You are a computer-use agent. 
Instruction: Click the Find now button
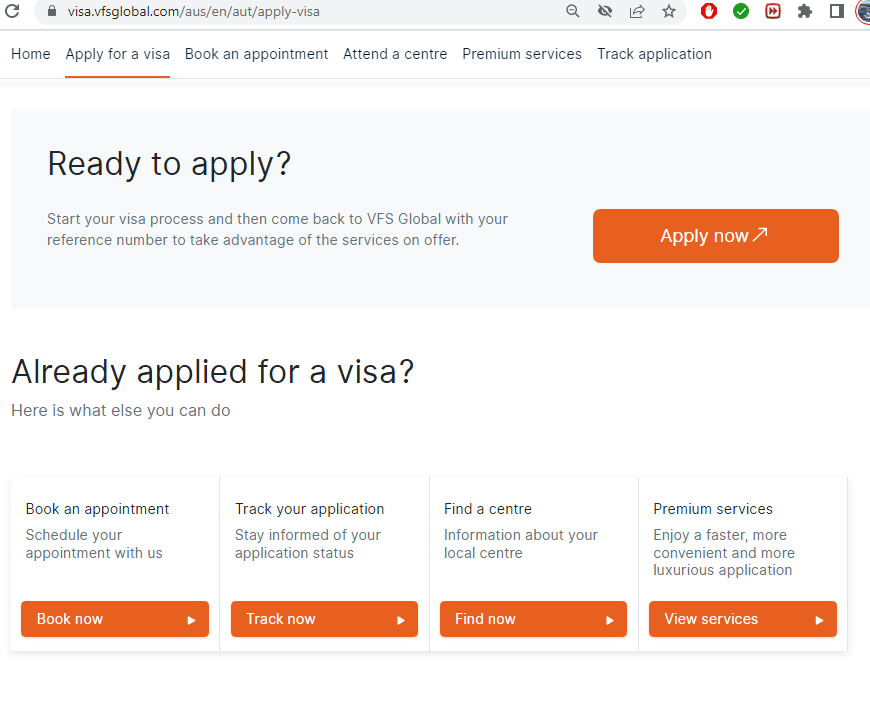(x=533, y=619)
